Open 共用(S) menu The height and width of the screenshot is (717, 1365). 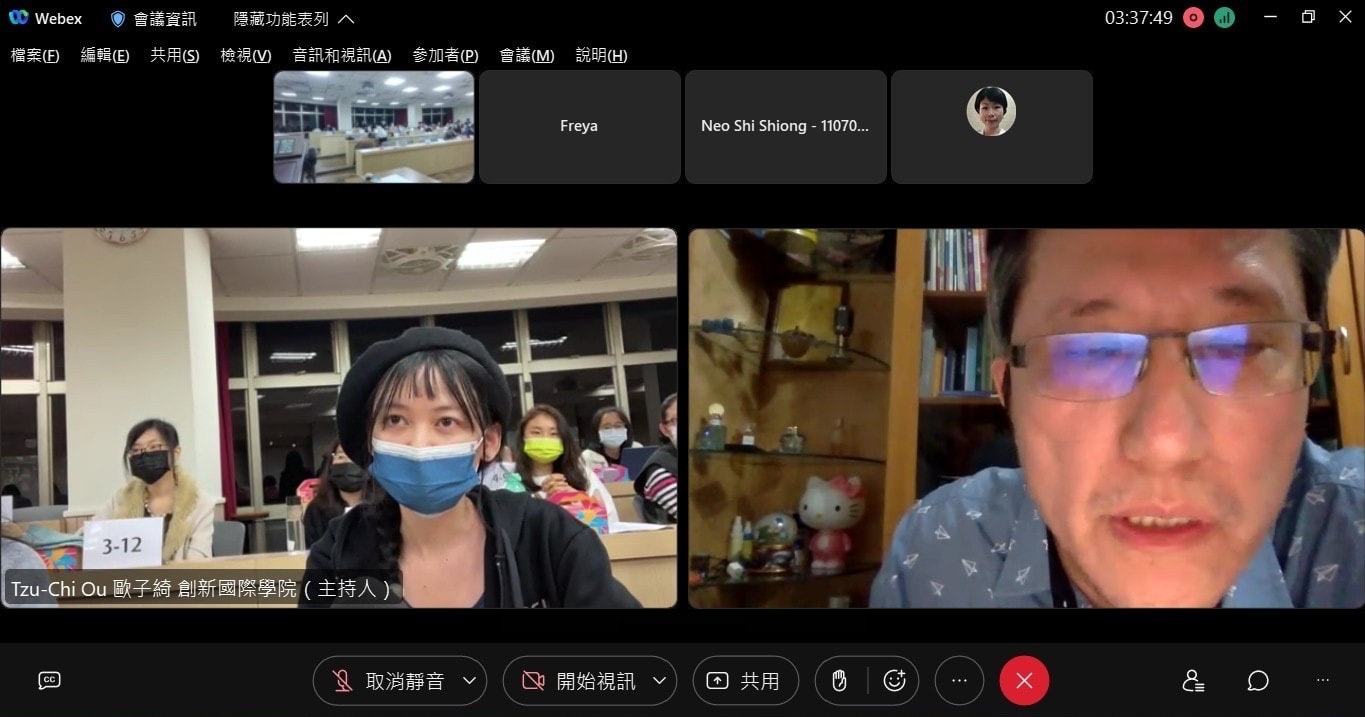point(175,56)
